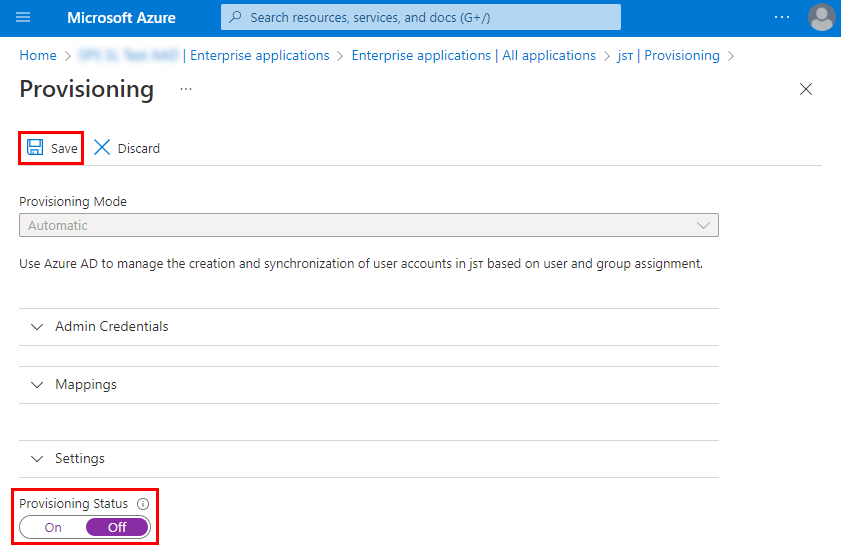Viewport: 841px width, 552px height.
Task: Open the Azure portal hamburger menu
Action: 23,18
